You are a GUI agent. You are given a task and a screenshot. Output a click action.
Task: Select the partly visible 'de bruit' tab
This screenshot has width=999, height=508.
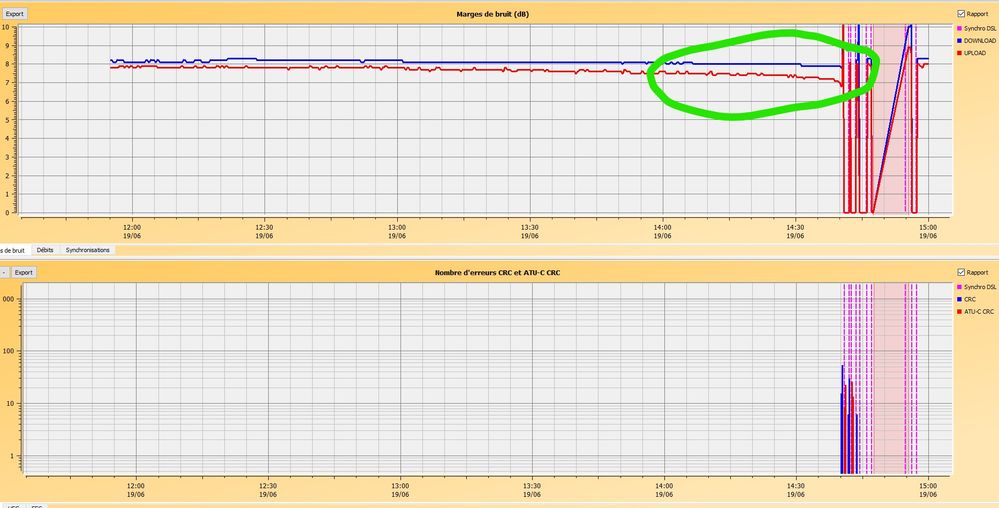coord(13,250)
